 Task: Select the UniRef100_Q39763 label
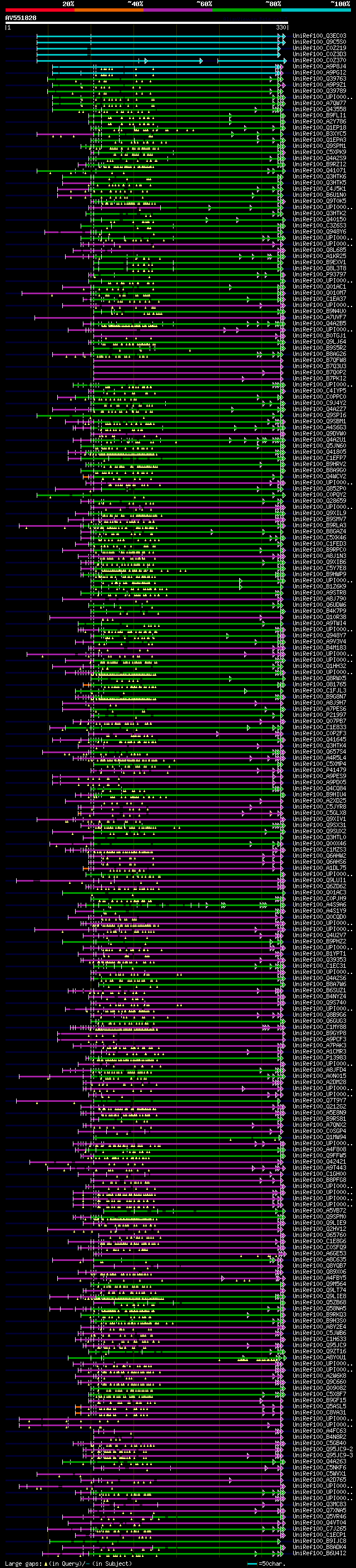pyautogui.click(x=319, y=78)
